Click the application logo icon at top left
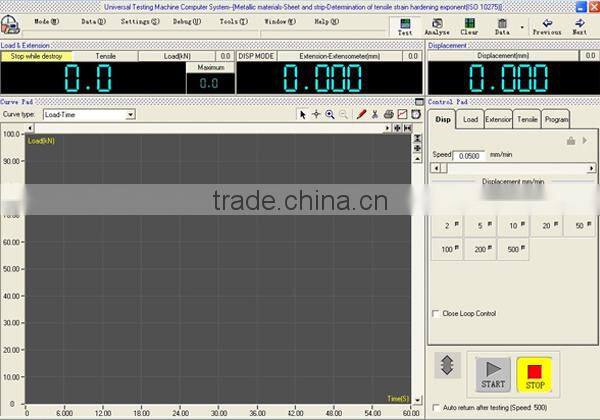 coord(10,25)
